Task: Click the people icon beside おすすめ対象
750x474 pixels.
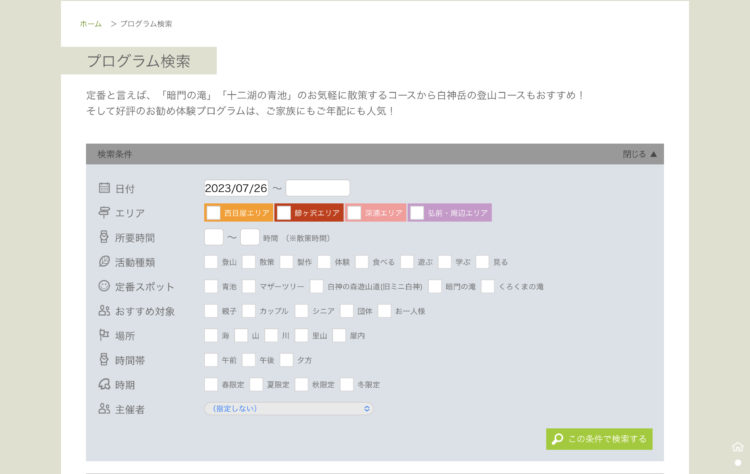Action: point(104,311)
